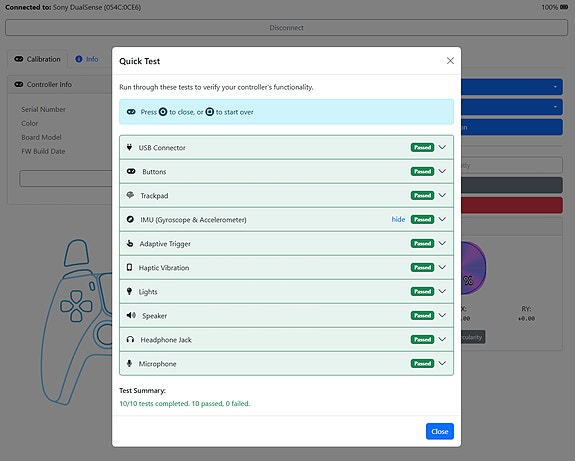Viewport: 575px width, 461px height.
Task: Click the Buttons gamepad icon
Action: pyautogui.click(x=131, y=171)
